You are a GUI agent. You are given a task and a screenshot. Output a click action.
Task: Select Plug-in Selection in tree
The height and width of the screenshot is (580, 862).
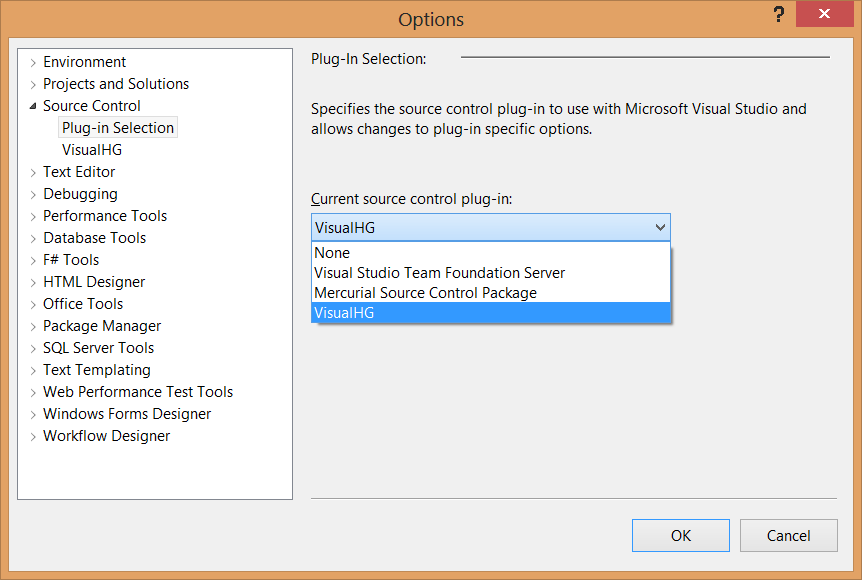[118, 128]
